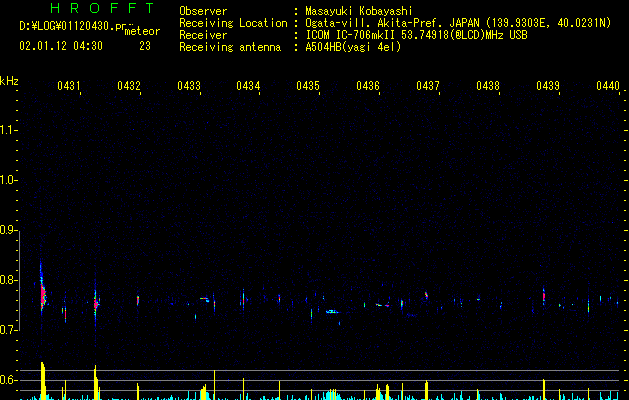This screenshot has height=400, width=629.
Task: Click the strong meteor echo between 0431 and 0432
Action: (96, 303)
